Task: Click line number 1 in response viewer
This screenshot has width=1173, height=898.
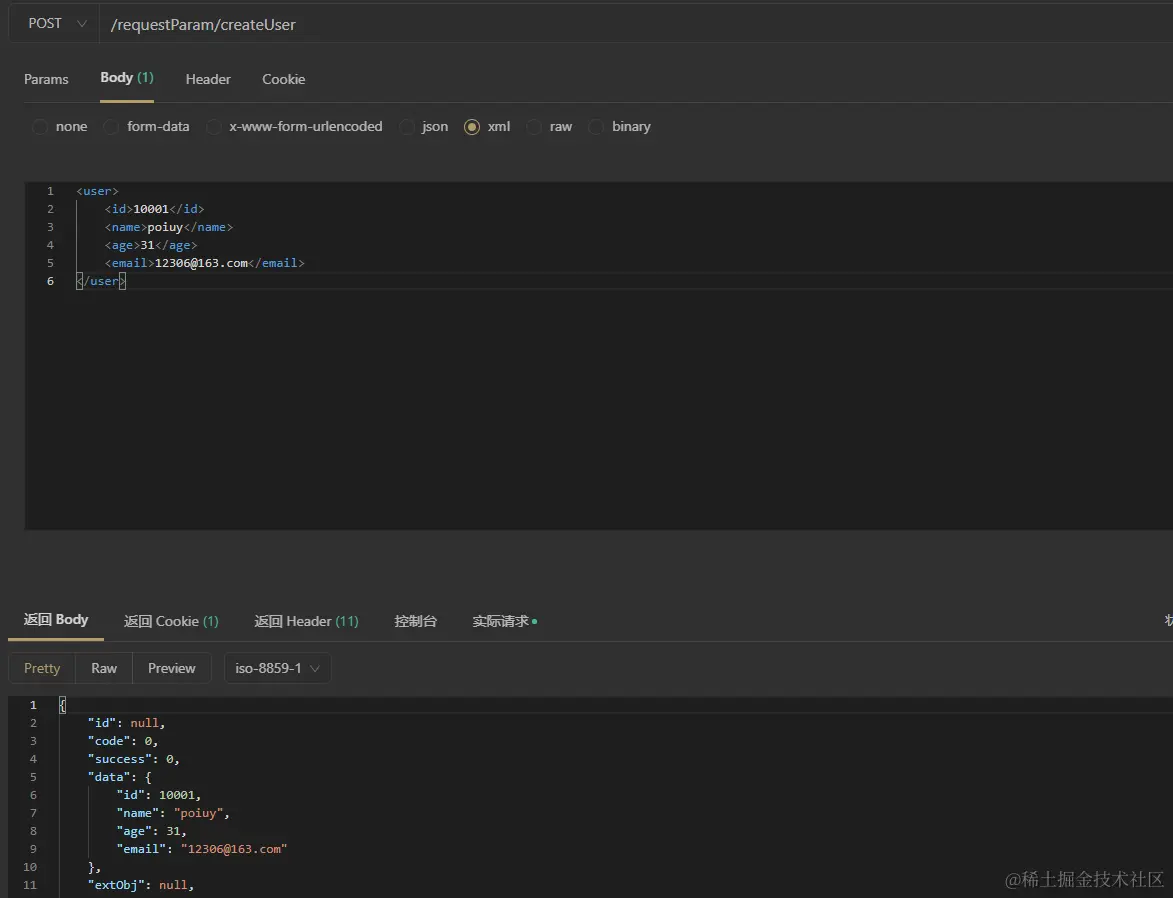Action: [33, 705]
